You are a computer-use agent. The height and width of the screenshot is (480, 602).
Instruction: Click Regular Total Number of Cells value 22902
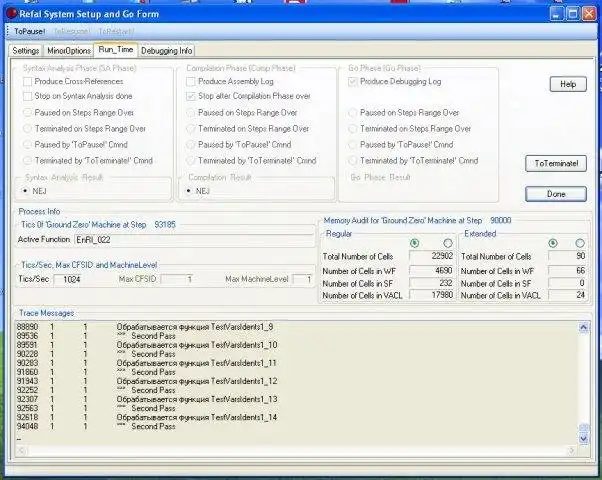(x=432, y=256)
